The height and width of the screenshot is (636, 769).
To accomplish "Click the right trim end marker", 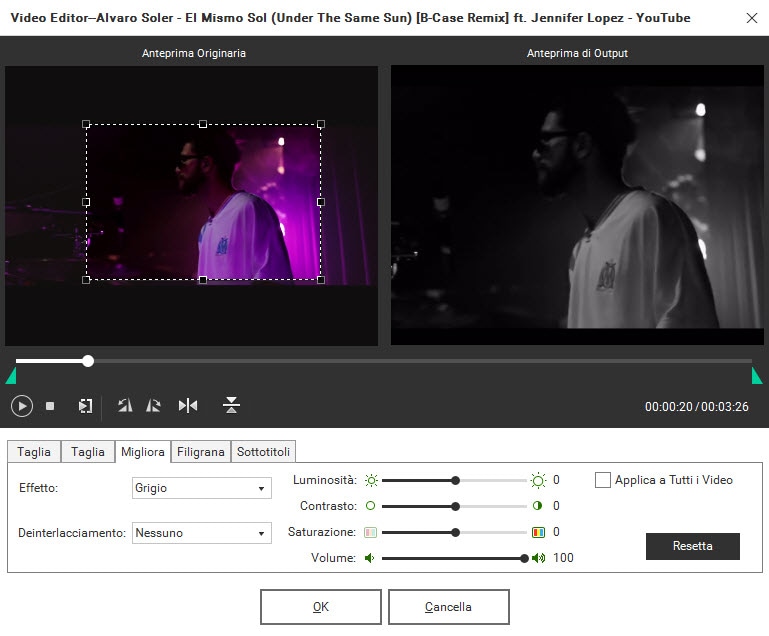I will click(x=757, y=376).
